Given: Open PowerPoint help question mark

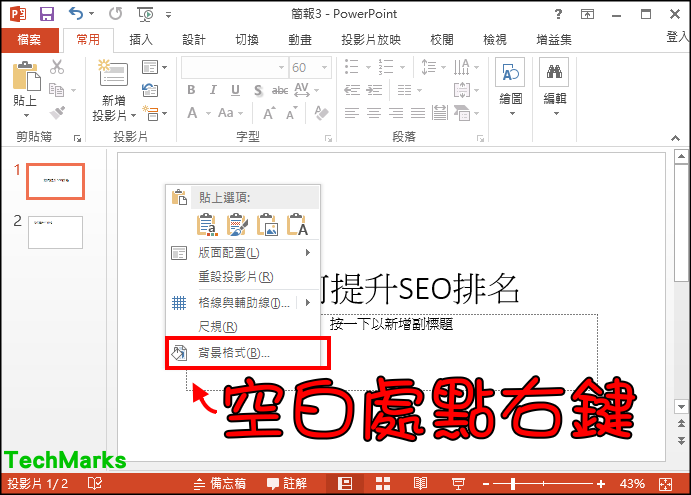Looking at the screenshot, I should click(x=558, y=14).
